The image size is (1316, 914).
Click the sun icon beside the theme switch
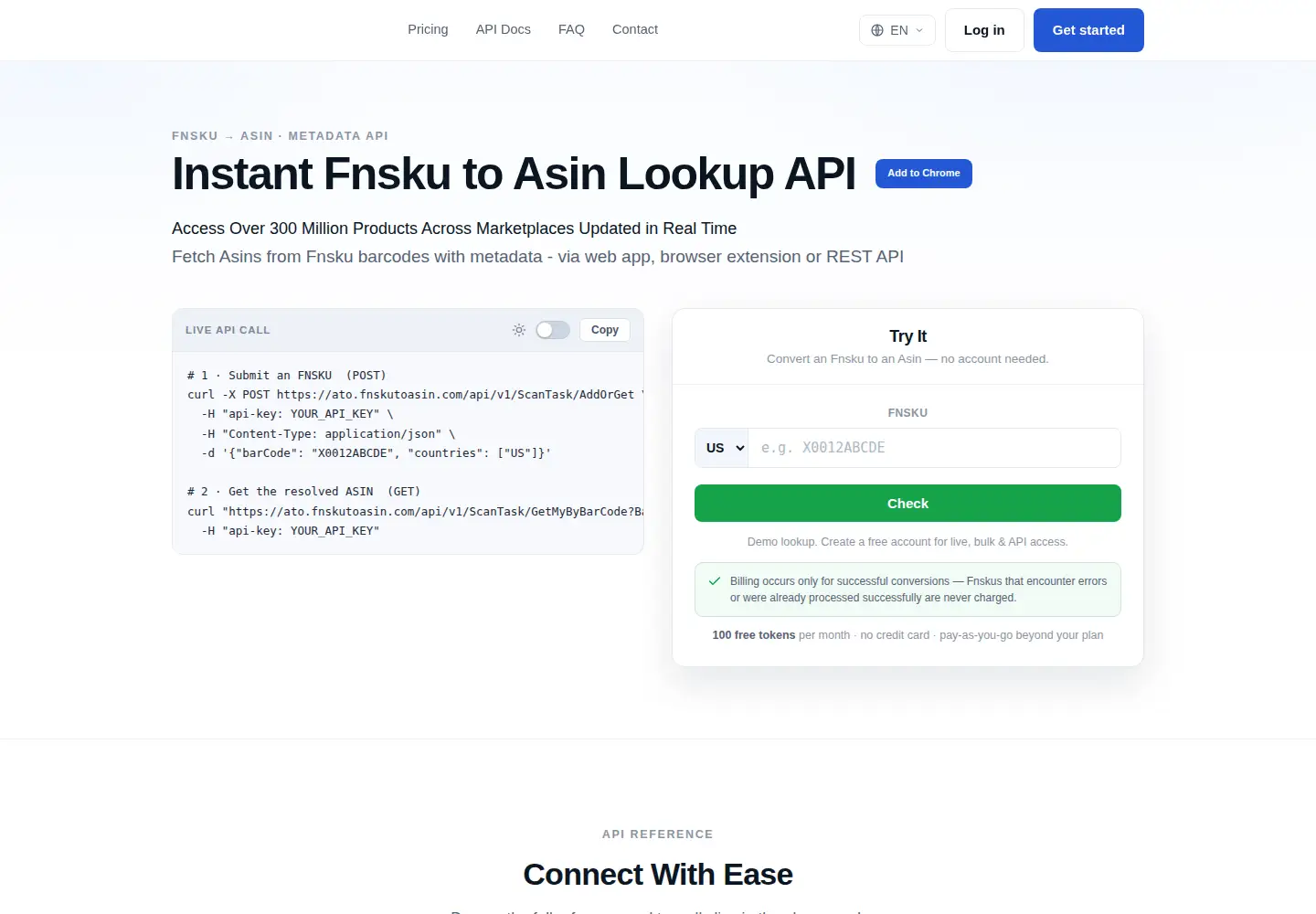click(x=519, y=330)
